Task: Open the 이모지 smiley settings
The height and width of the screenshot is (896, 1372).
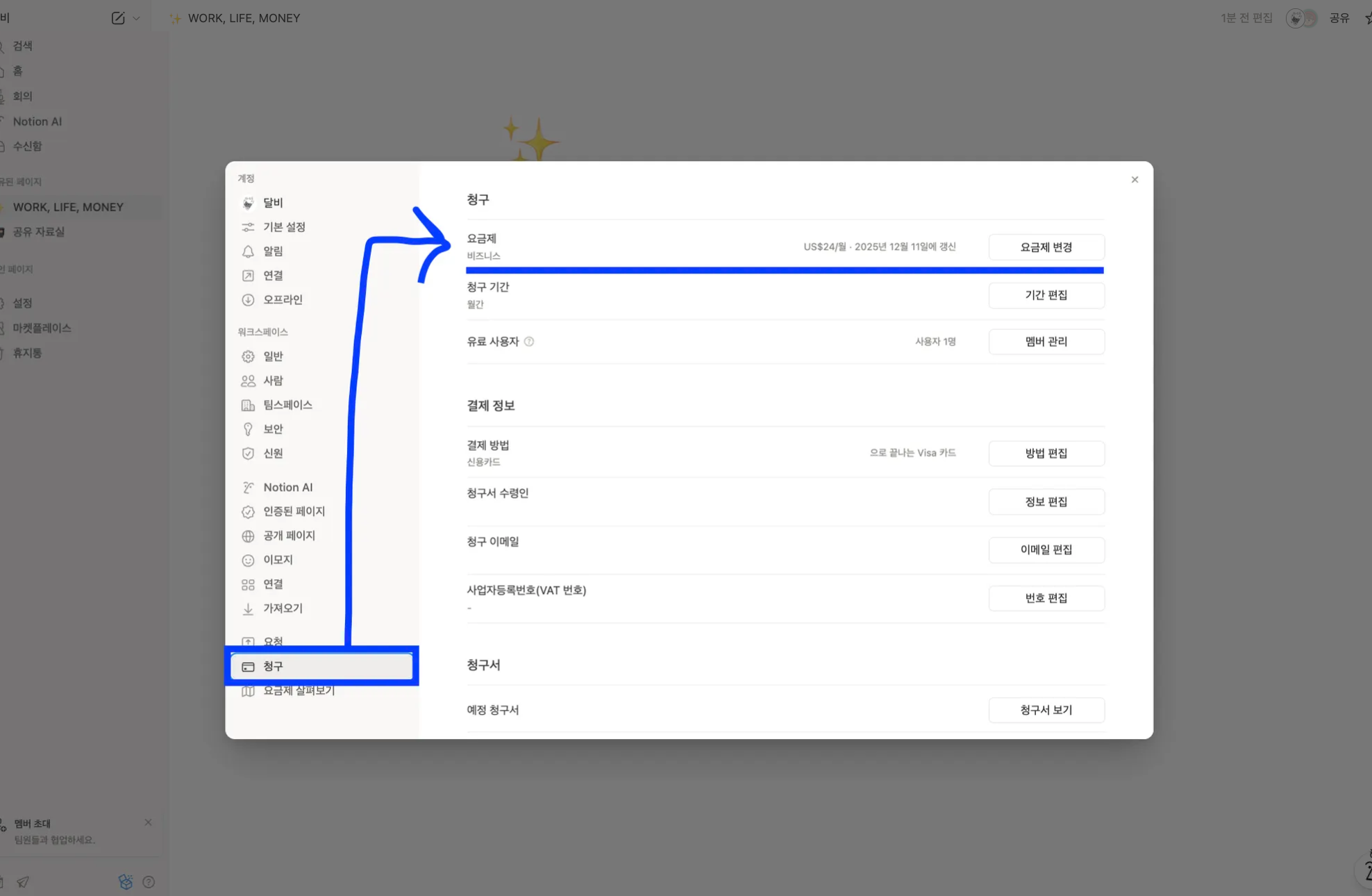Action: click(277, 560)
